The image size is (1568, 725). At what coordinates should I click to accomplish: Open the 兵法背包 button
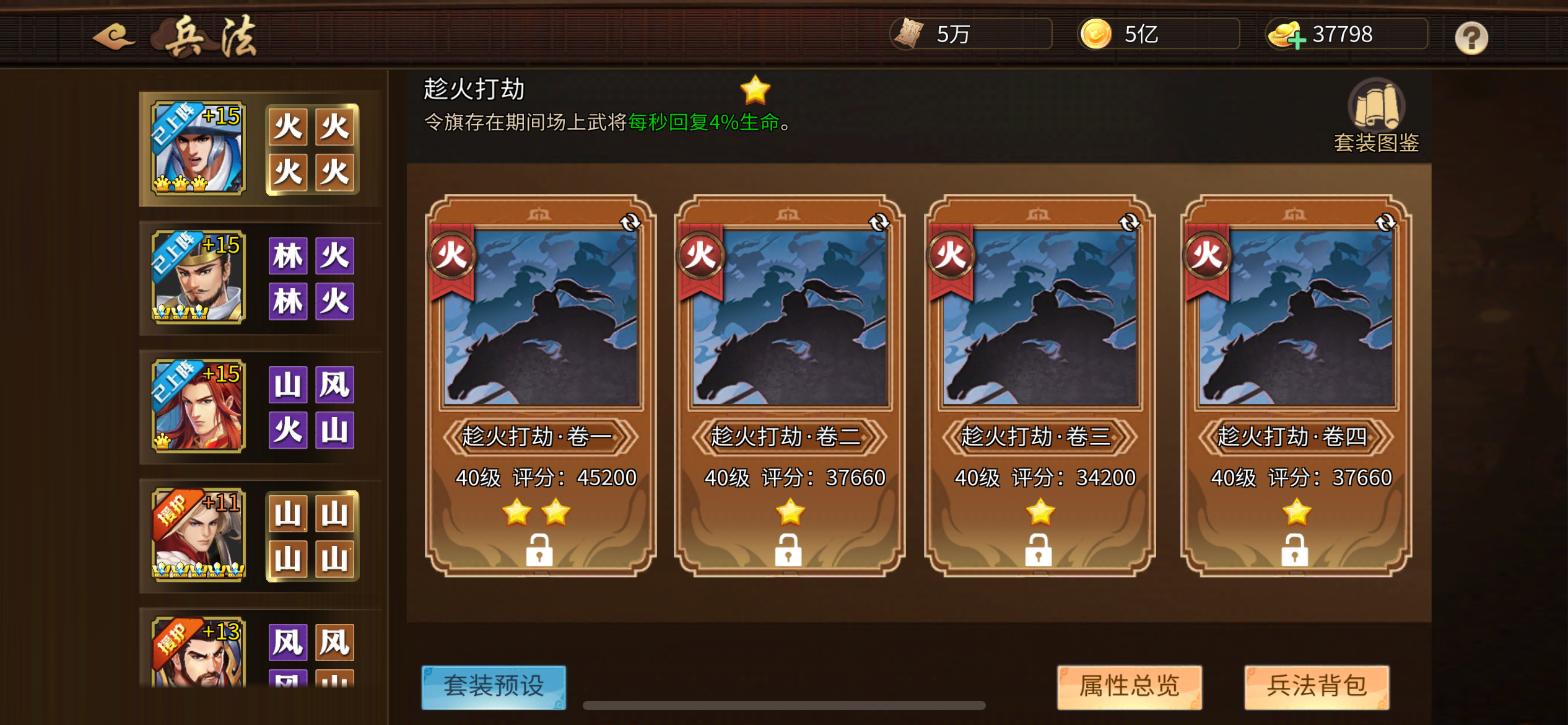point(1317,687)
